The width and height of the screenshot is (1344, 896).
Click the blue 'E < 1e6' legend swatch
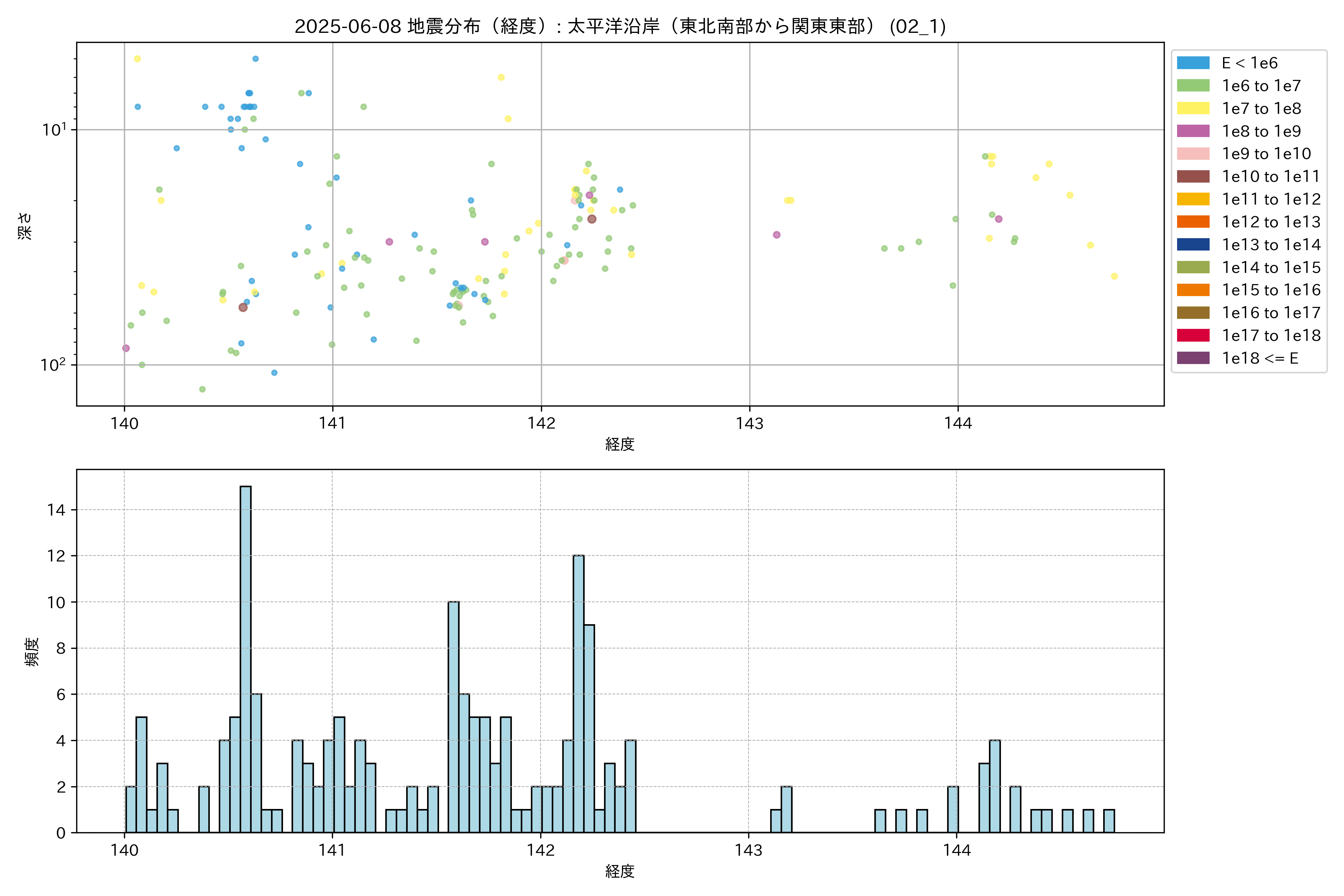click(1192, 63)
